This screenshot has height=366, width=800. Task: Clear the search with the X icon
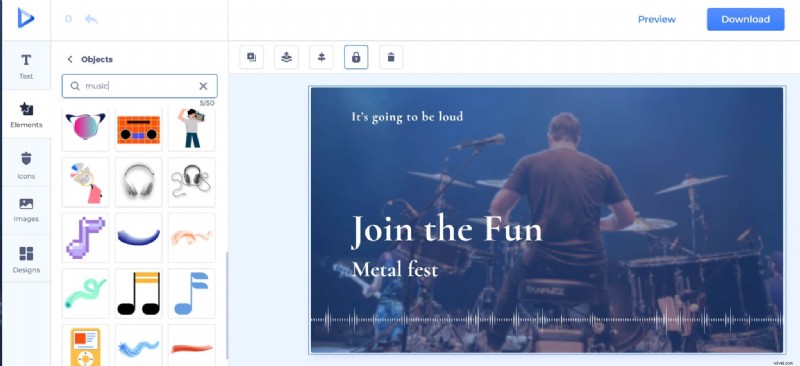click(x=203, y=86)
